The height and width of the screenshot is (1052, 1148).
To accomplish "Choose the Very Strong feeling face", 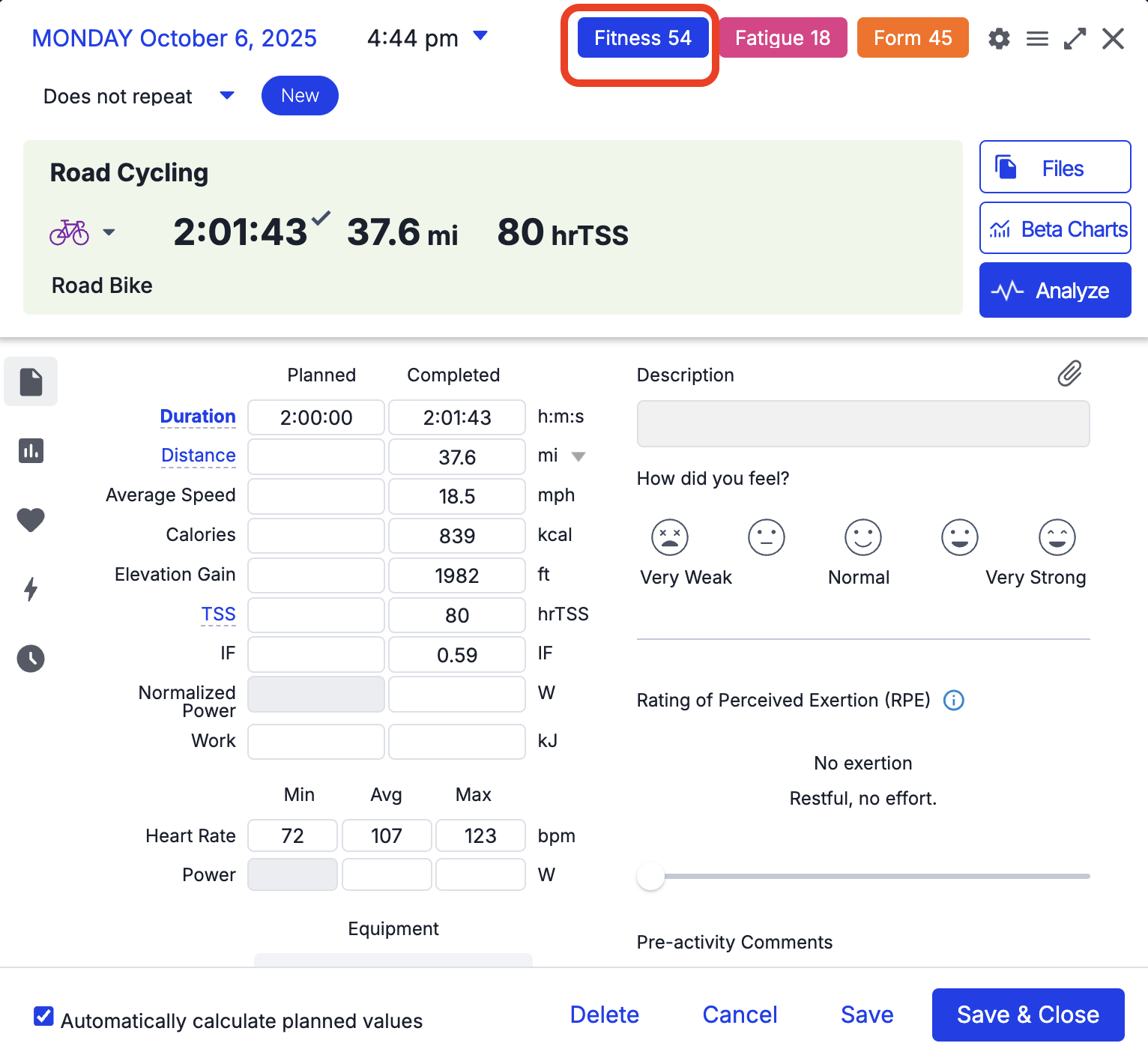I will 1057,536.
